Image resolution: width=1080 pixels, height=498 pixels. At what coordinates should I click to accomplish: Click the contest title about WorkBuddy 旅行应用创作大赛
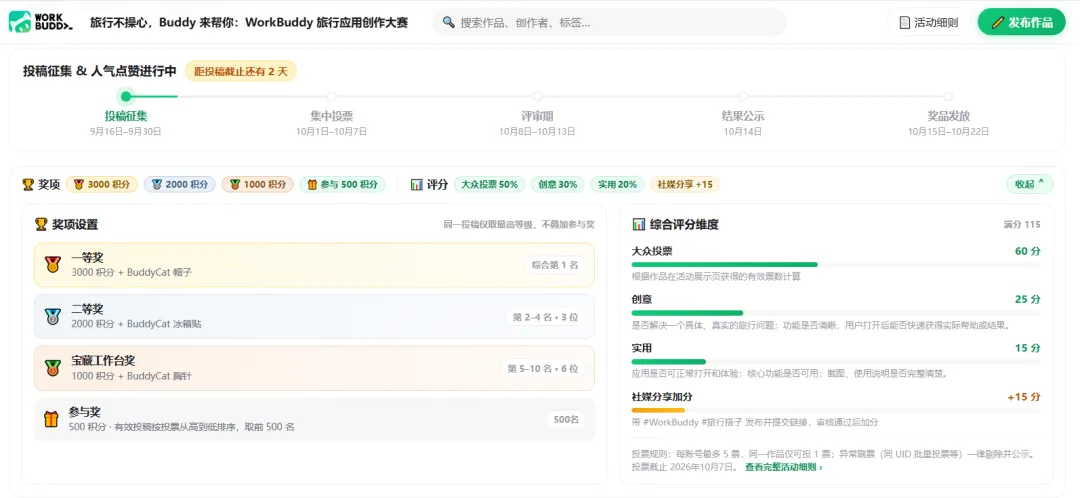249,22
